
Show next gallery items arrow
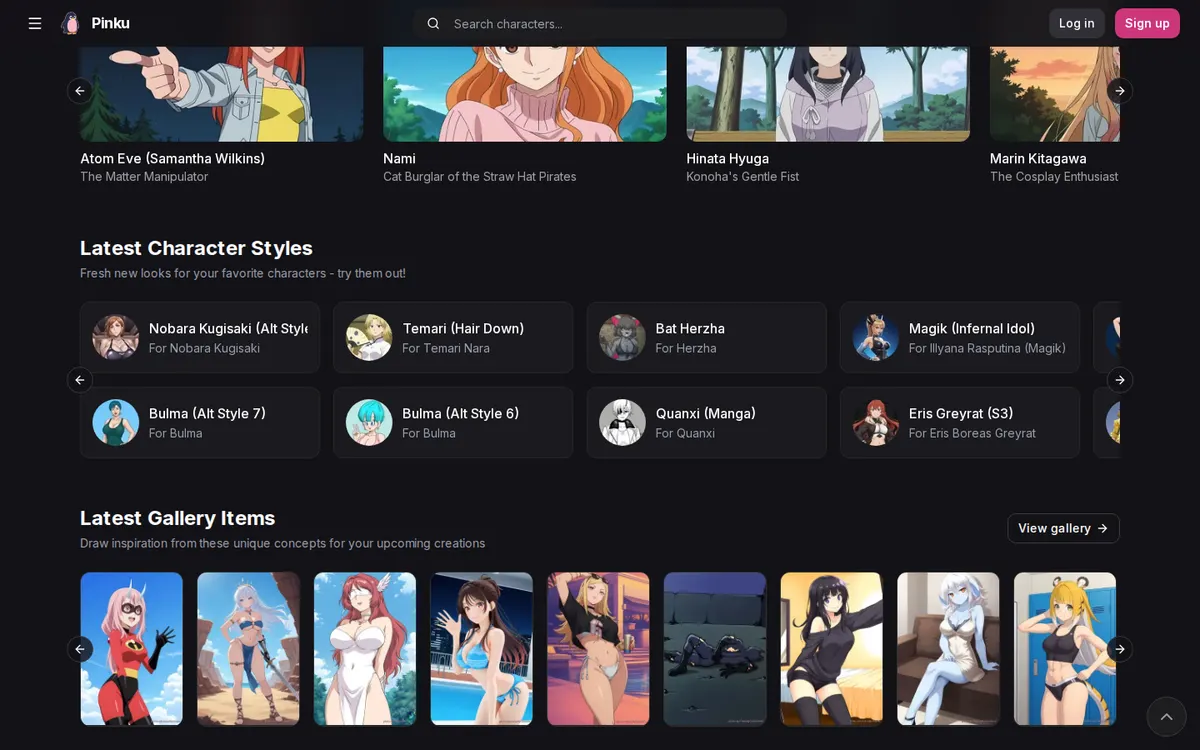tap(1120, 649)
